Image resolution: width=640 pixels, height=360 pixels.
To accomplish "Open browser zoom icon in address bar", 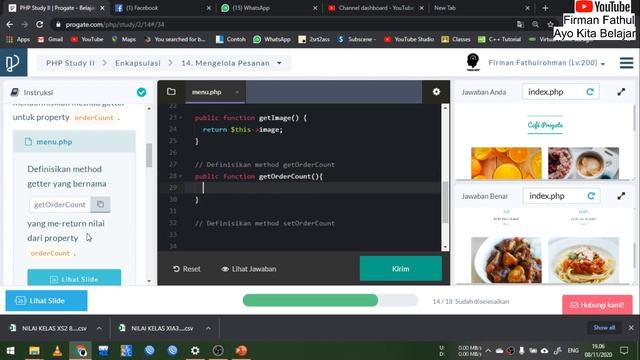I will tap(535, 24).
